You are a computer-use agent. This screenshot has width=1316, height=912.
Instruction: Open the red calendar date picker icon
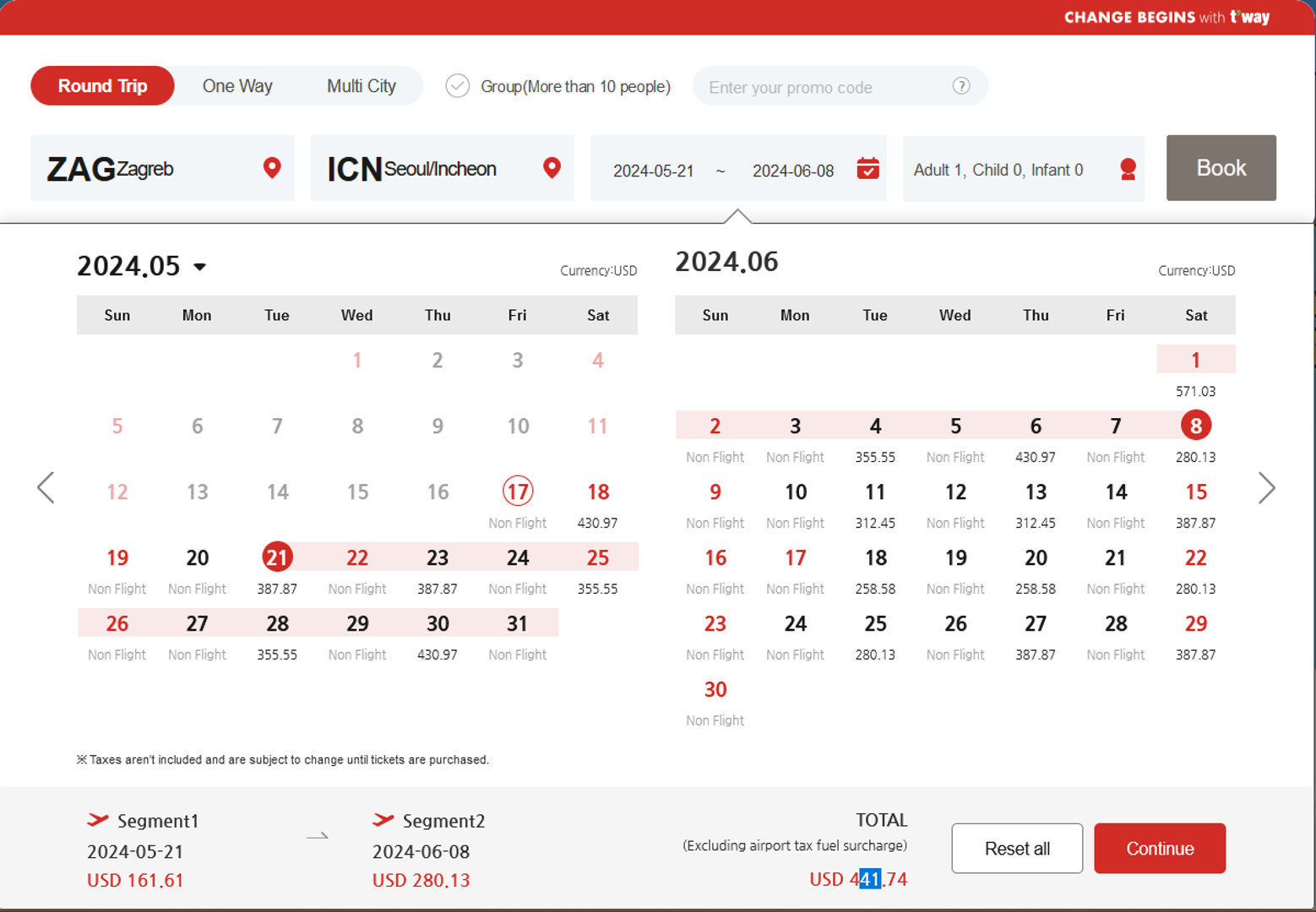pos(867,169)
